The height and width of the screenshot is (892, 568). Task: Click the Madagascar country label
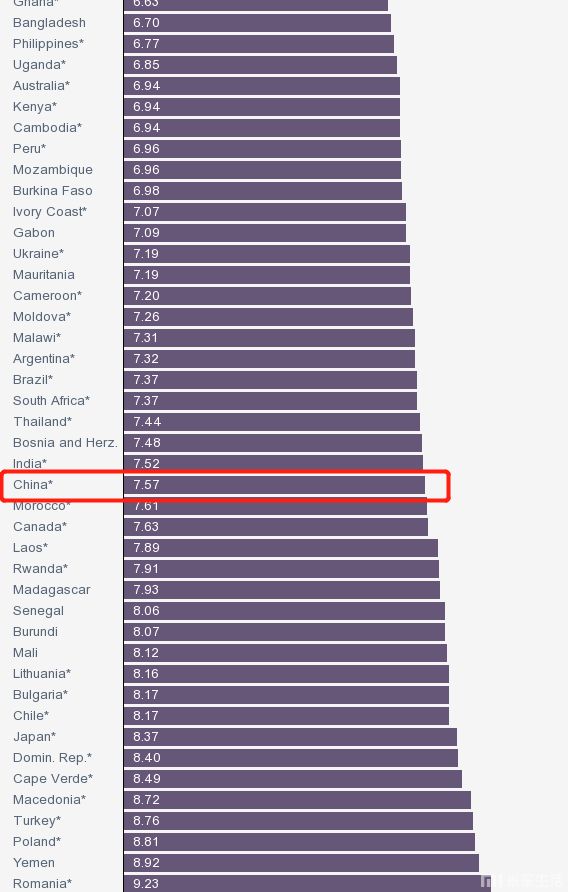point(52,590)
